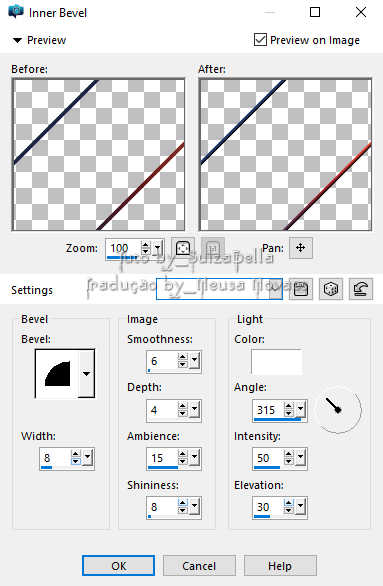Click the light angle dial
Viewport: 383px width, 586px height.
pos(338,410)
